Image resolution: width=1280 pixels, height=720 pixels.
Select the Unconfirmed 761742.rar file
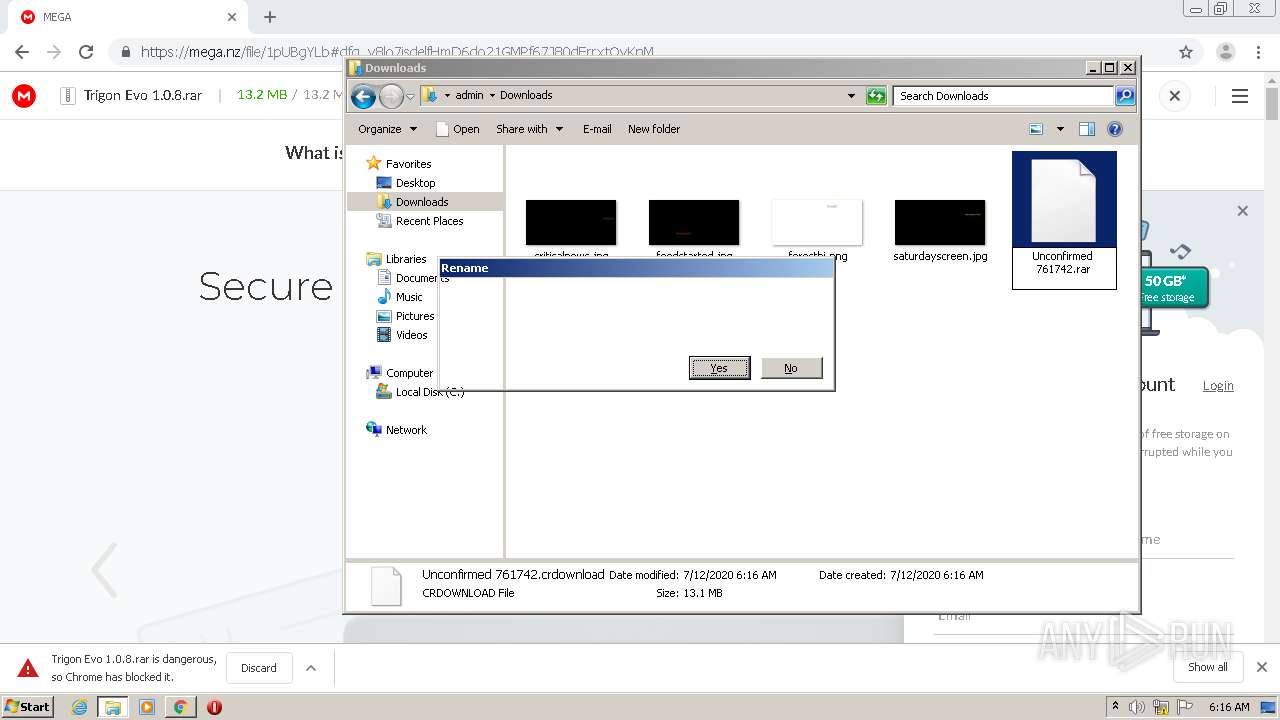pyautogui.click(x=1064, y=220)
